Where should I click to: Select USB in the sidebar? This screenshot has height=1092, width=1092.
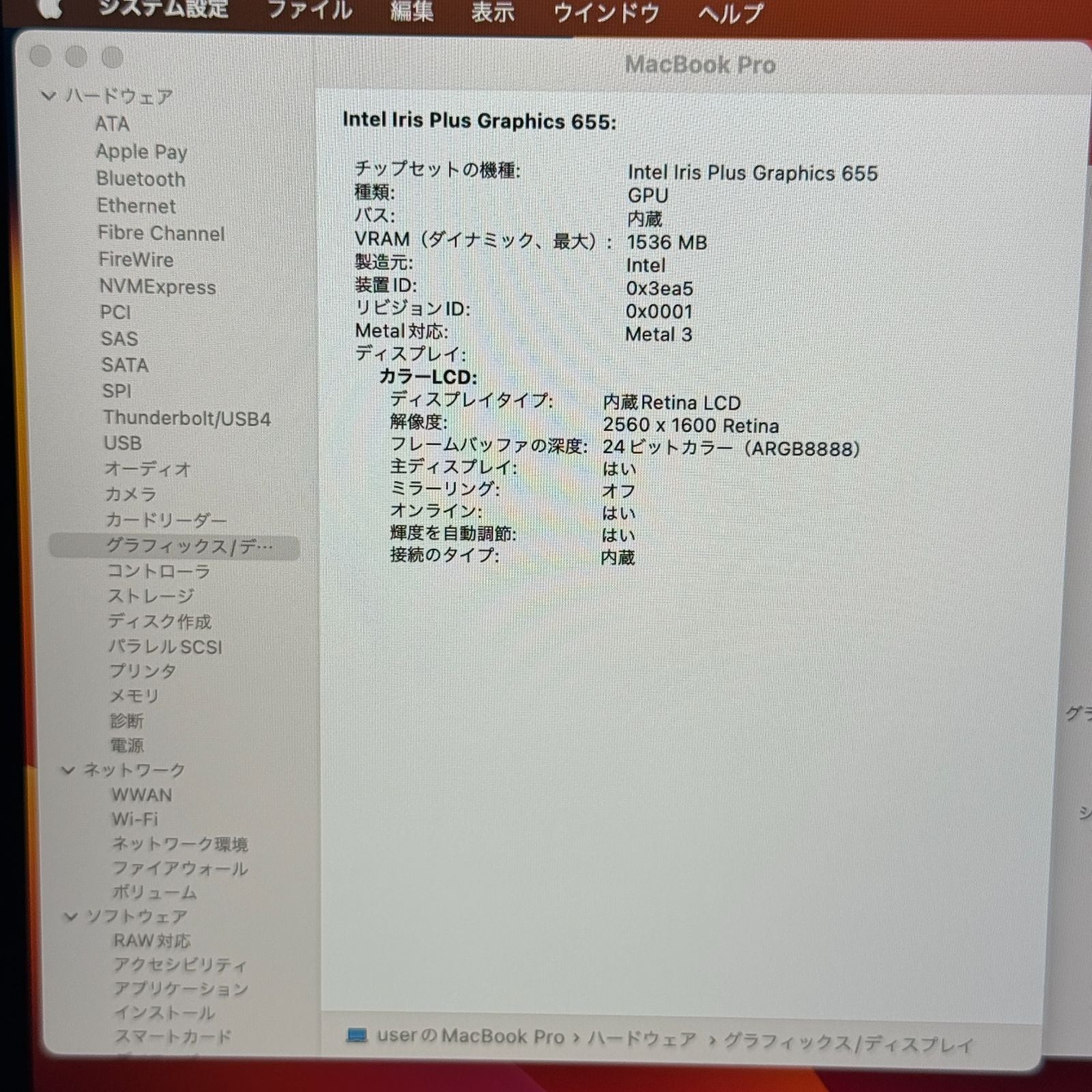[123, 443]
